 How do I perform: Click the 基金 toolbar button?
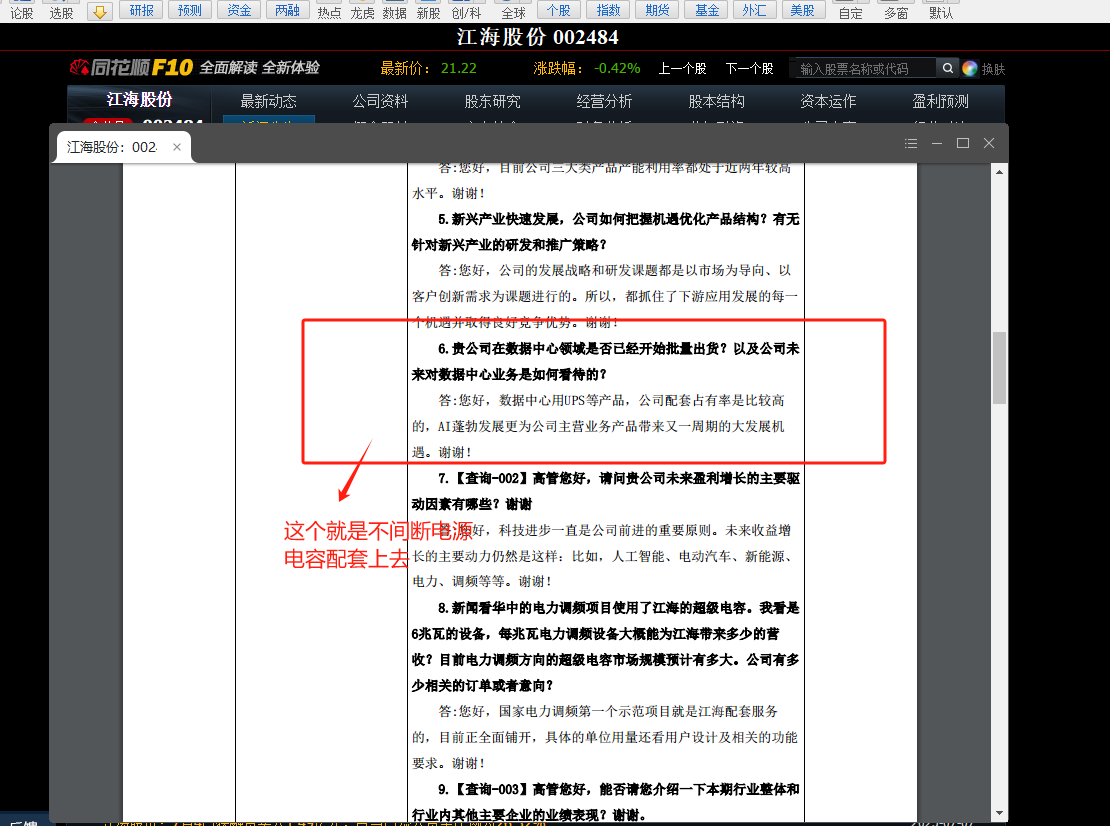point(706,10)
